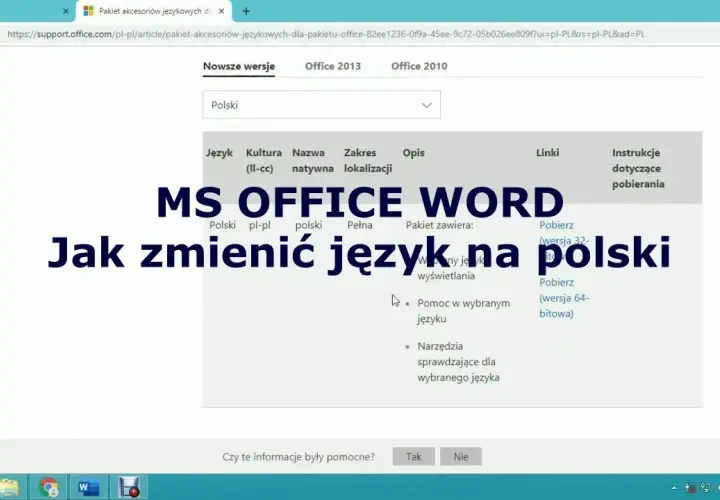Click the Linki column header
This screenshot has width=720, height=500.
pyautogui.click(x=548, y=152)
